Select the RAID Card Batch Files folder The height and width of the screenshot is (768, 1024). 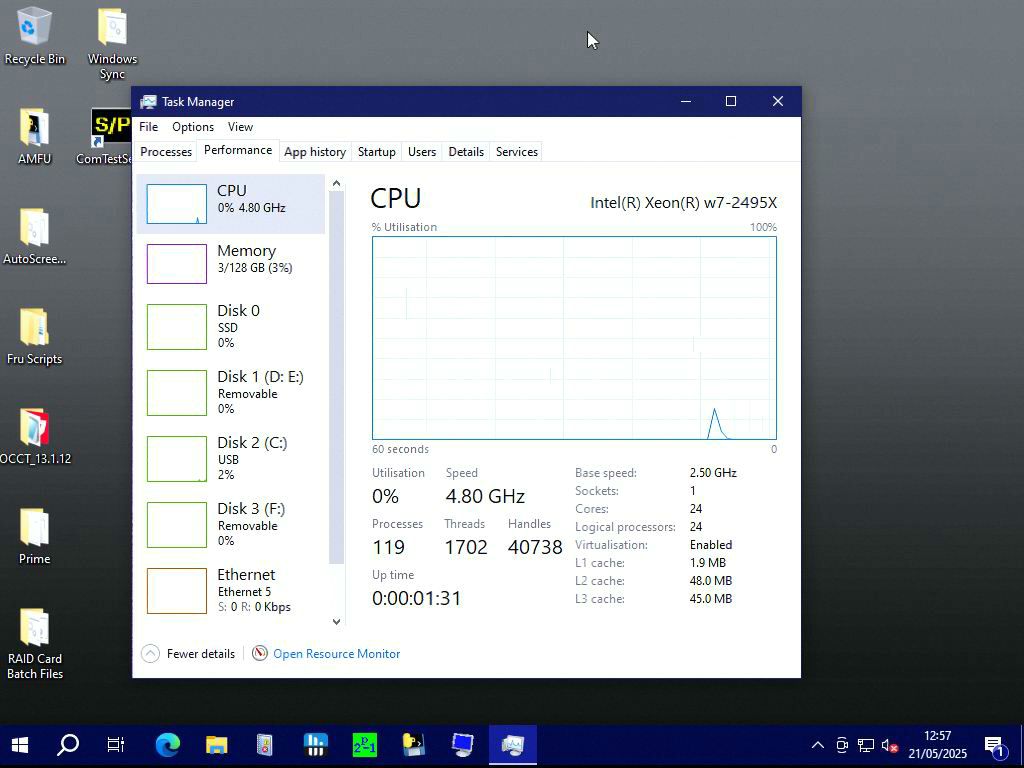tap(35, 644)
